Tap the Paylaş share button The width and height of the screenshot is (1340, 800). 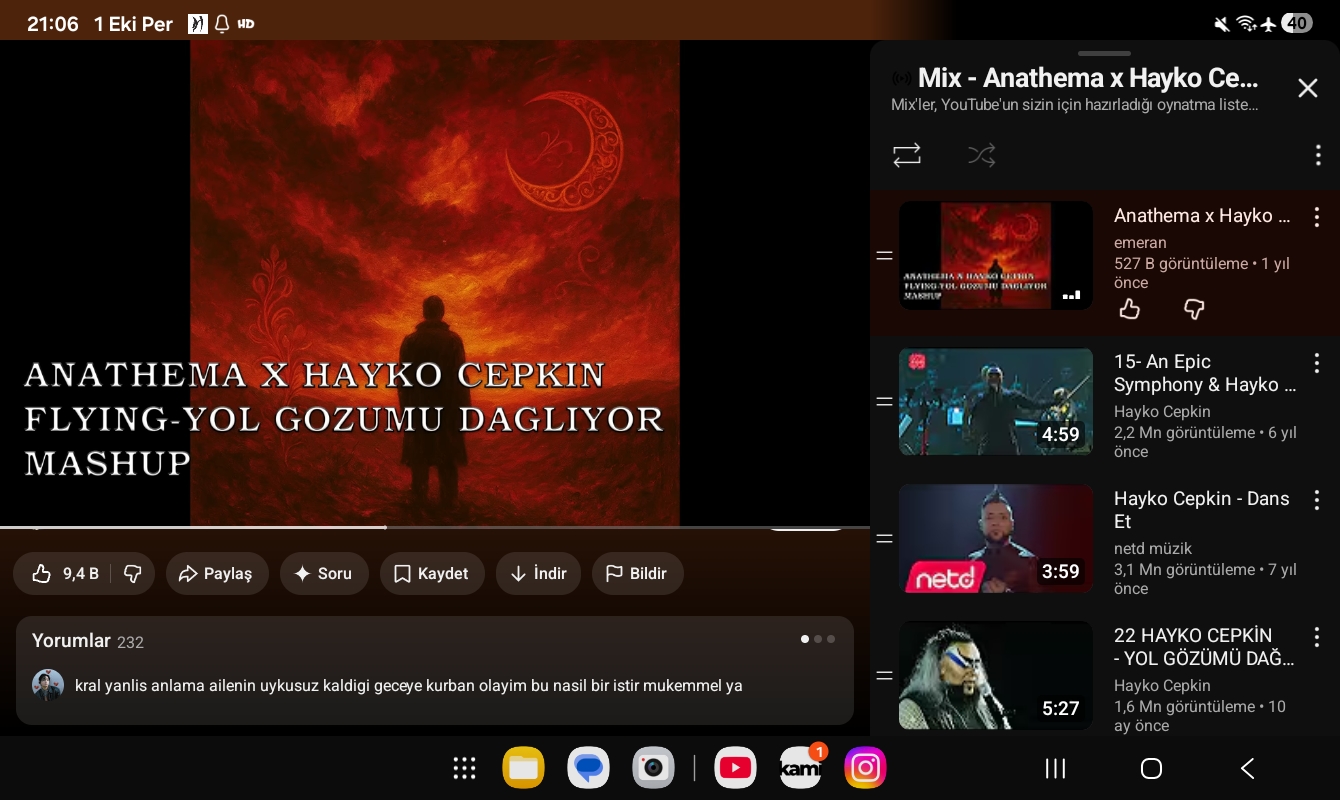coord(217,574)
